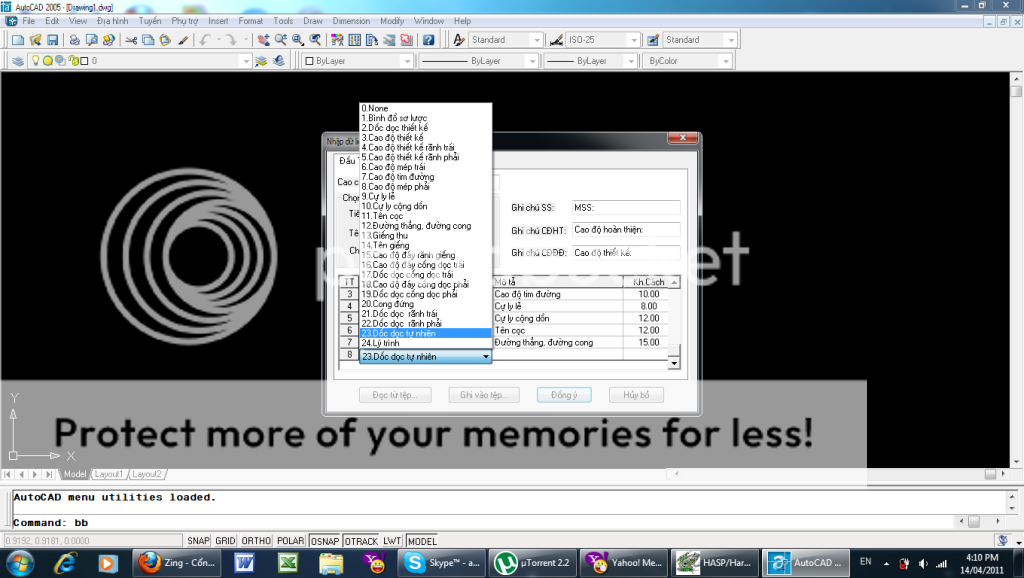This screenshot has width=1024, height=578.
Task: Toggle SNAP mode in status bar
Action: pos(198,541)
